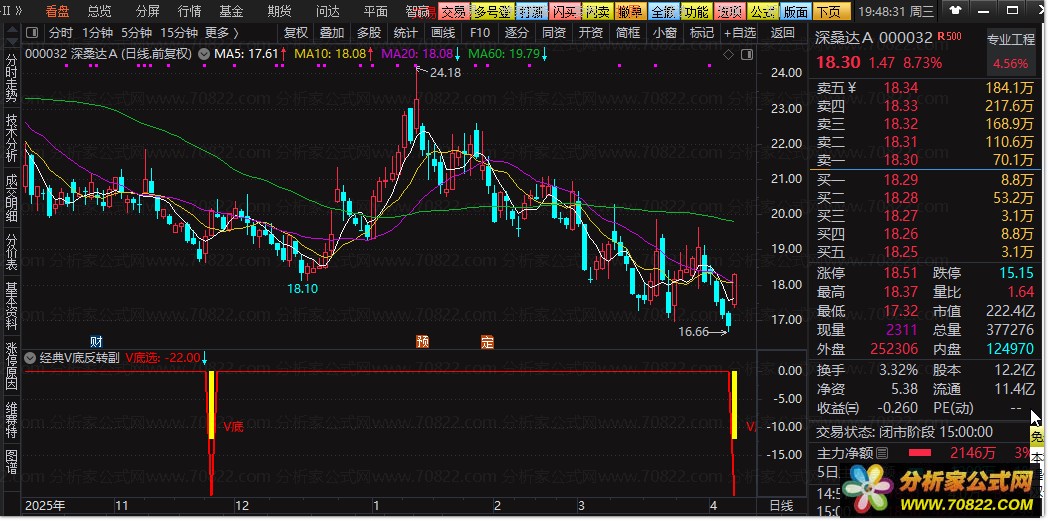The image size is (1050, 521).
Task: Open 涨停原因 side tab
Action: (x=11, y=366)
